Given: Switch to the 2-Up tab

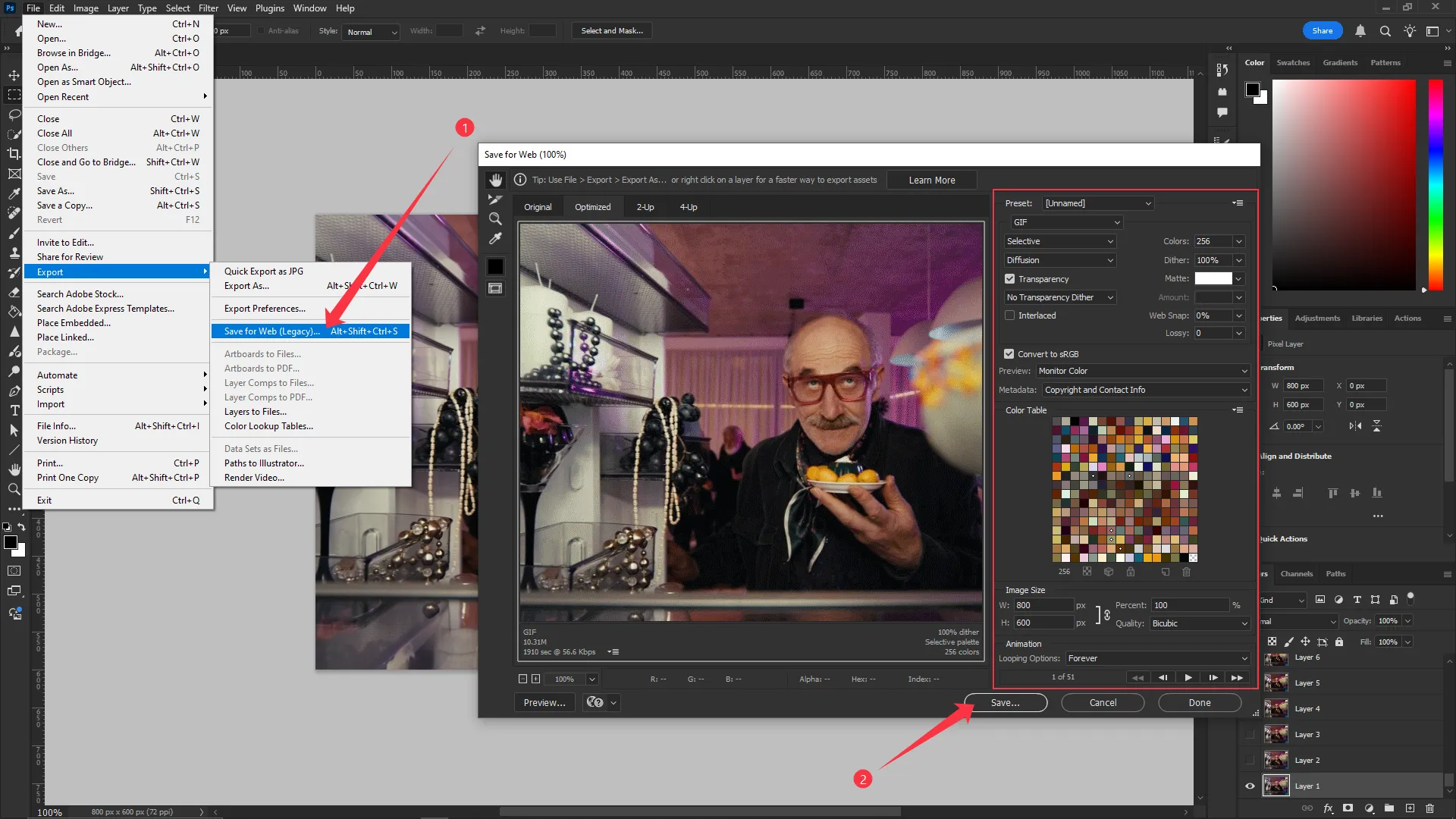Looking at the screenshot, I should point(645,207).
